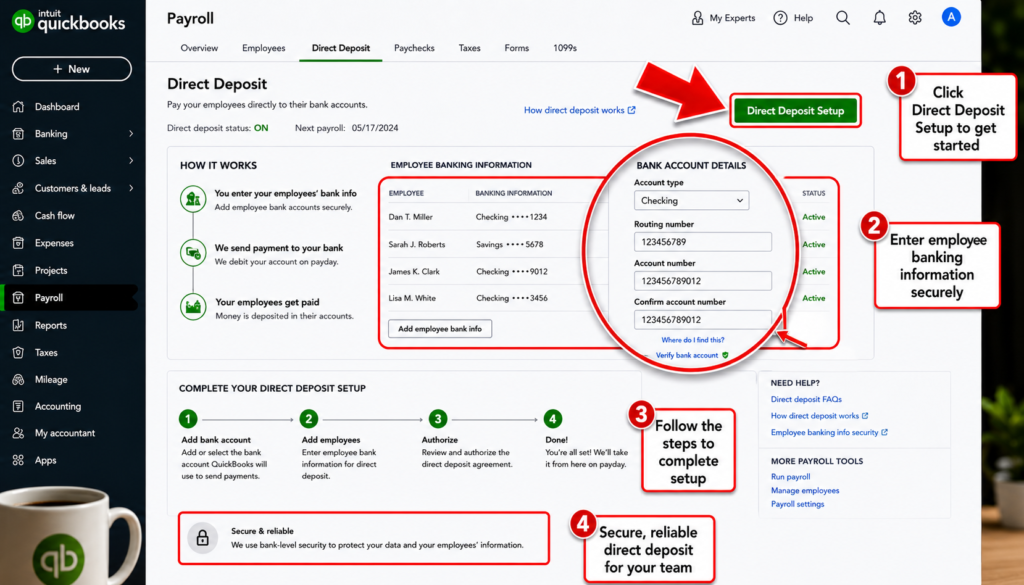Click step 4 Done circle
The width and height of the screenshot is (1024, 585).
(x=552, y=419)
